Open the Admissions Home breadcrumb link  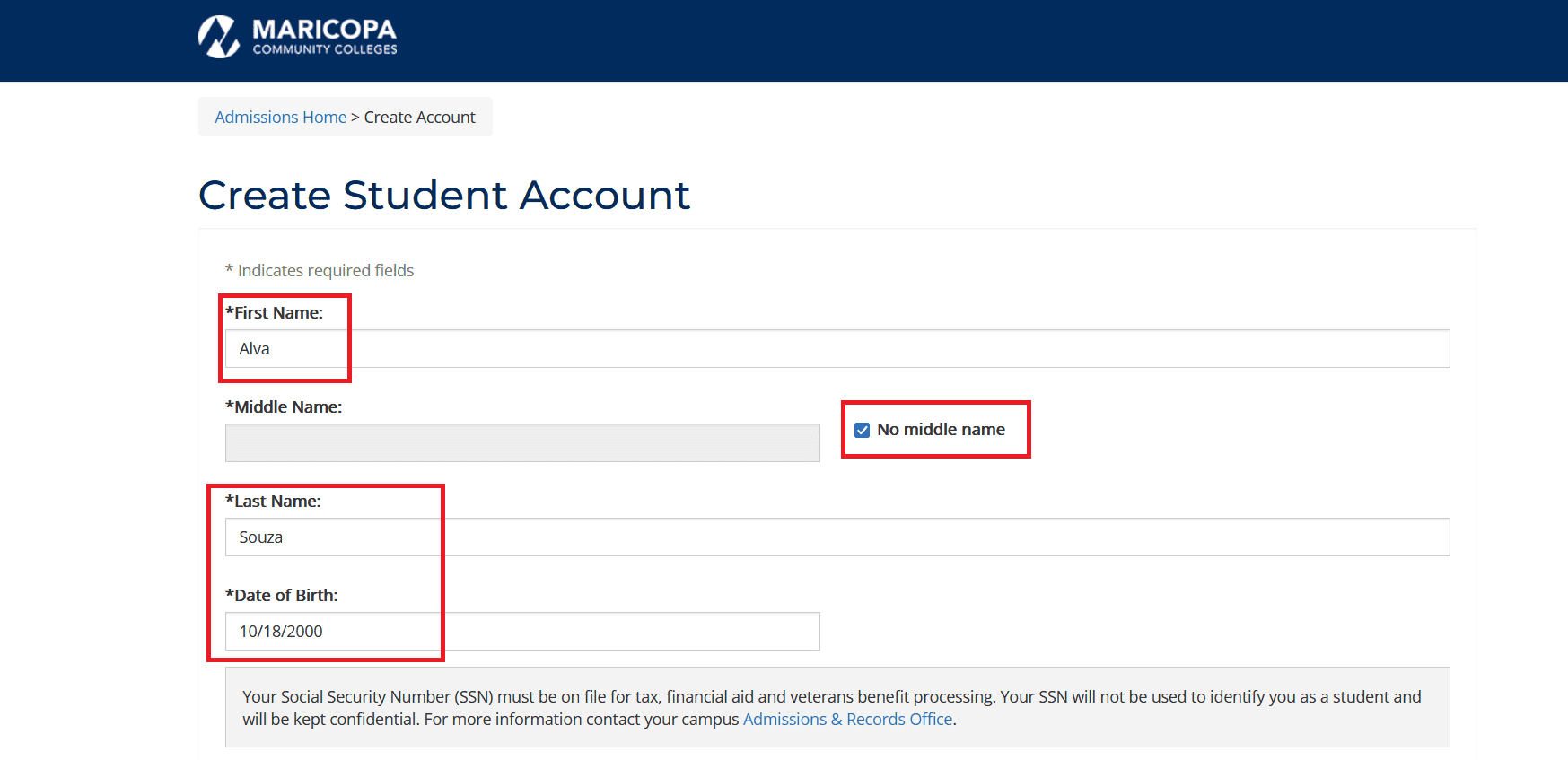pyautogui.click(x=280, y=118)
